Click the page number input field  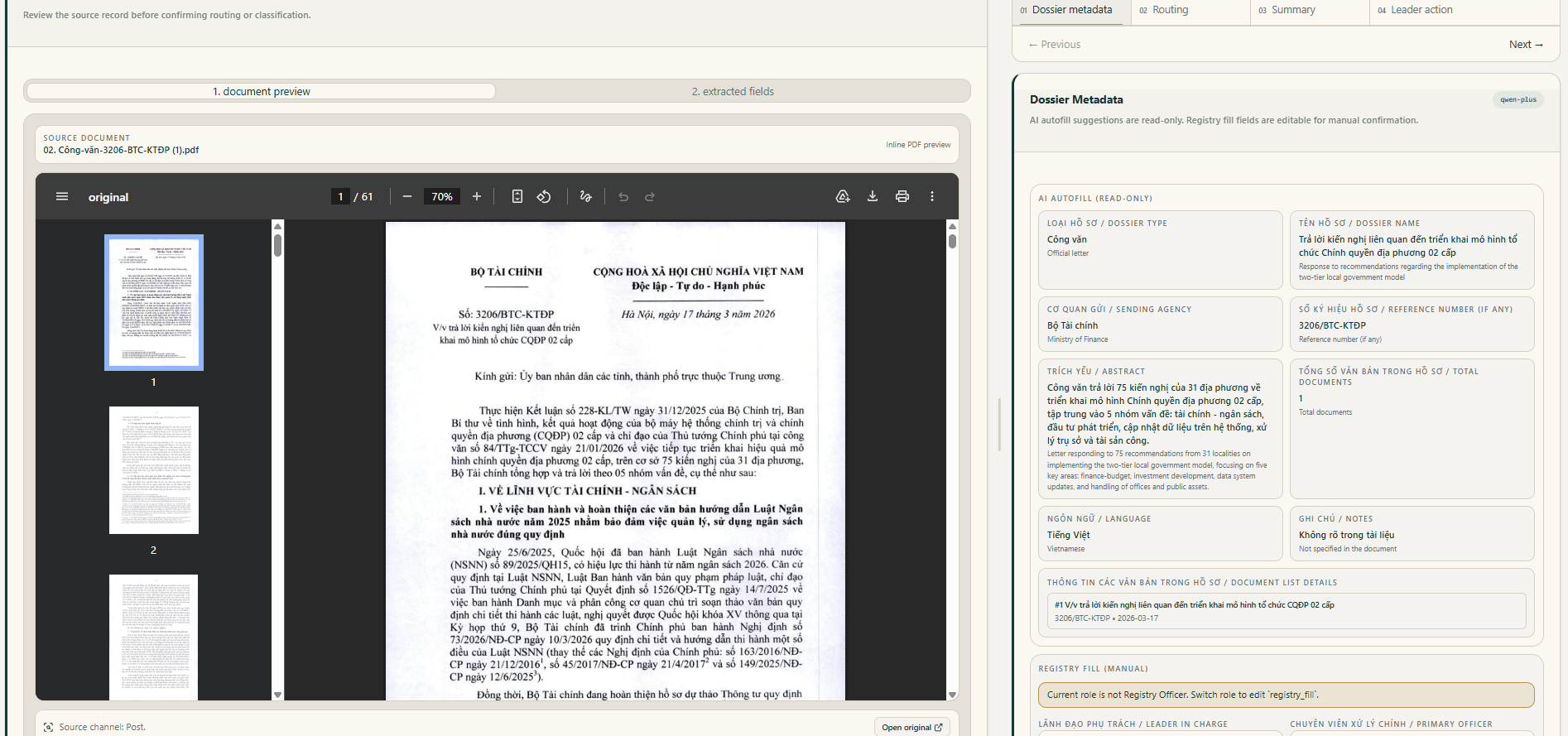[340, 196]
